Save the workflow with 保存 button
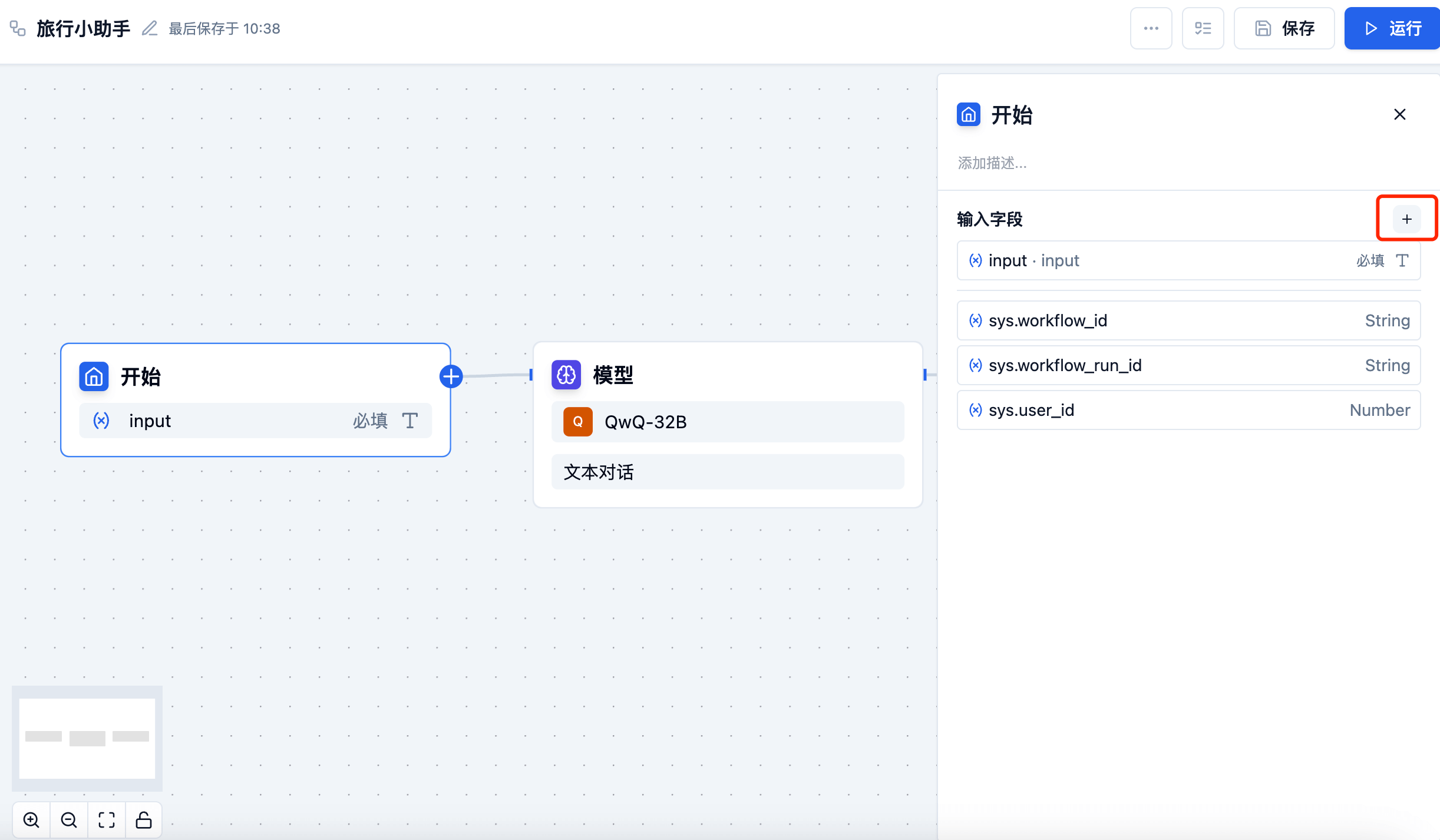Viewport: 1440px width, 840px height. (1284, 28)
